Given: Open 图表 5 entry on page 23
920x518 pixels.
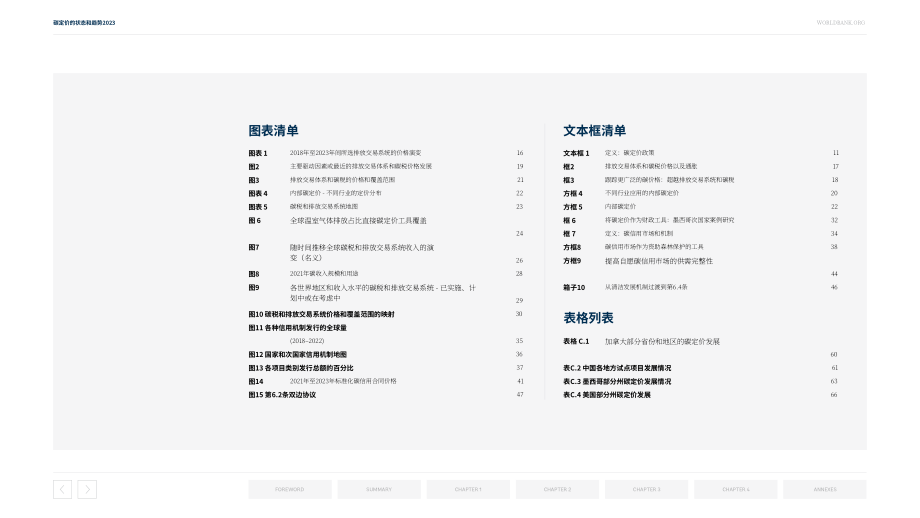Looking at the screenshot, I should pos(385,206).
